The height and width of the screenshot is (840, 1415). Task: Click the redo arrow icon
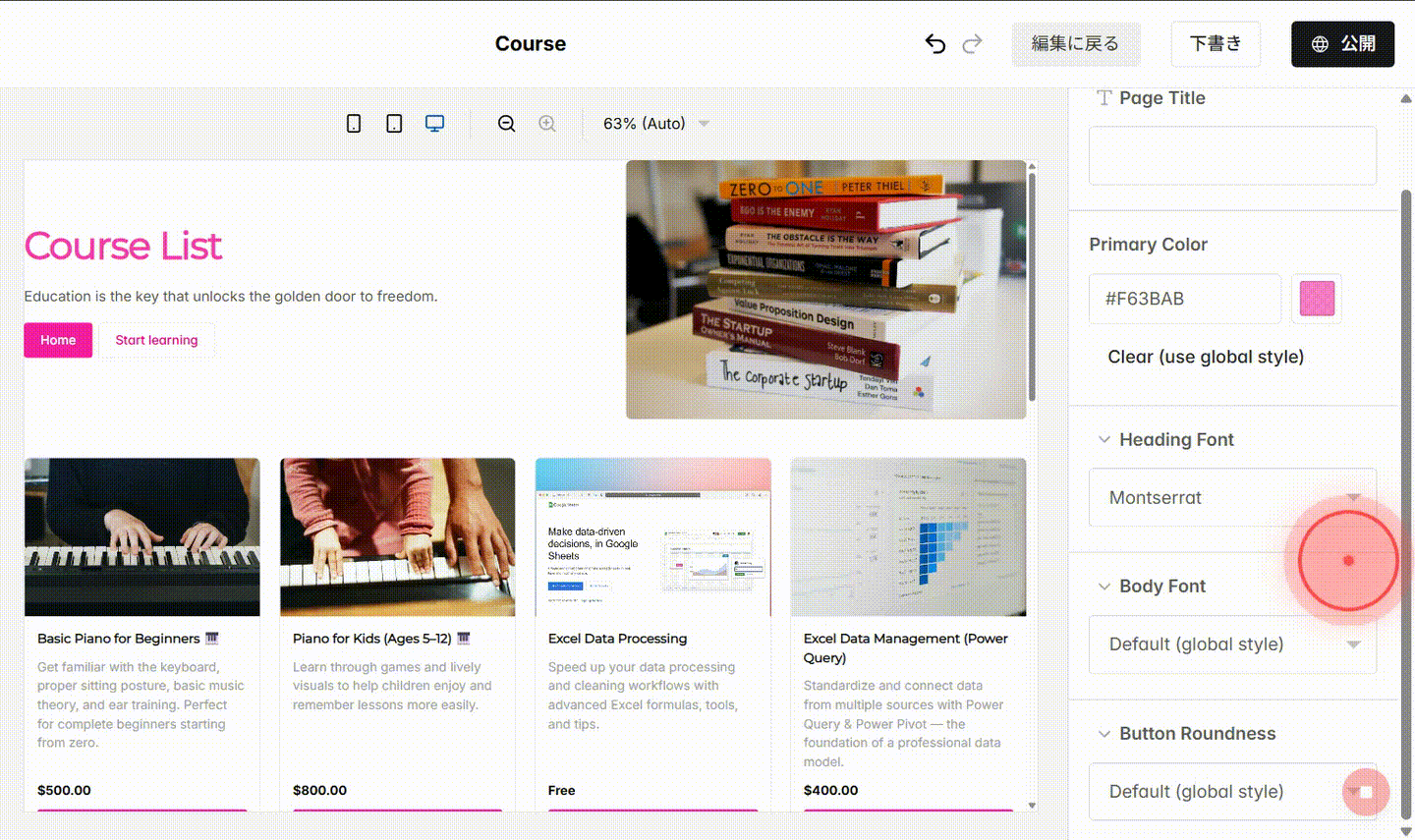click(x=972, y=43)
